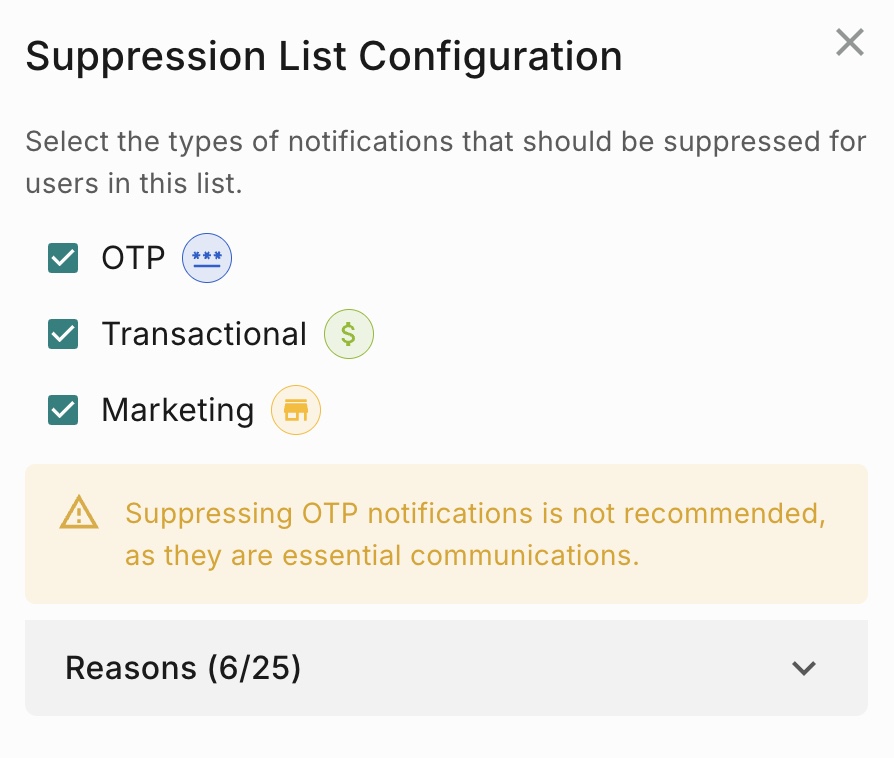894x758 pixels.
Task: Click the orange storefront Marketing icon
Action: [x=296, y=410]
